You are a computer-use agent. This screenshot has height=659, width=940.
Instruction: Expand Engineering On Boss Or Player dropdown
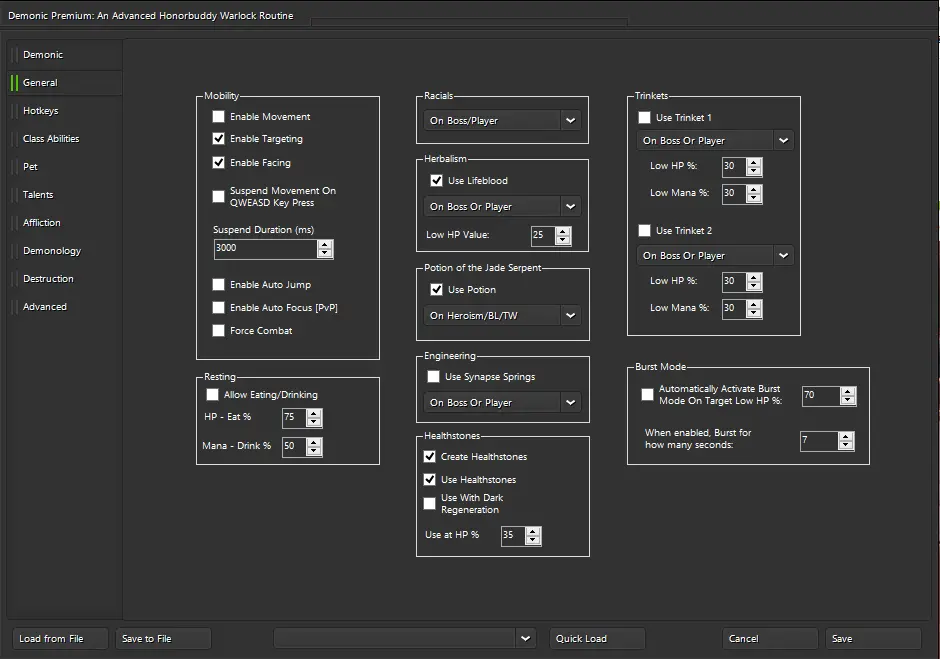tap(502, 402)
